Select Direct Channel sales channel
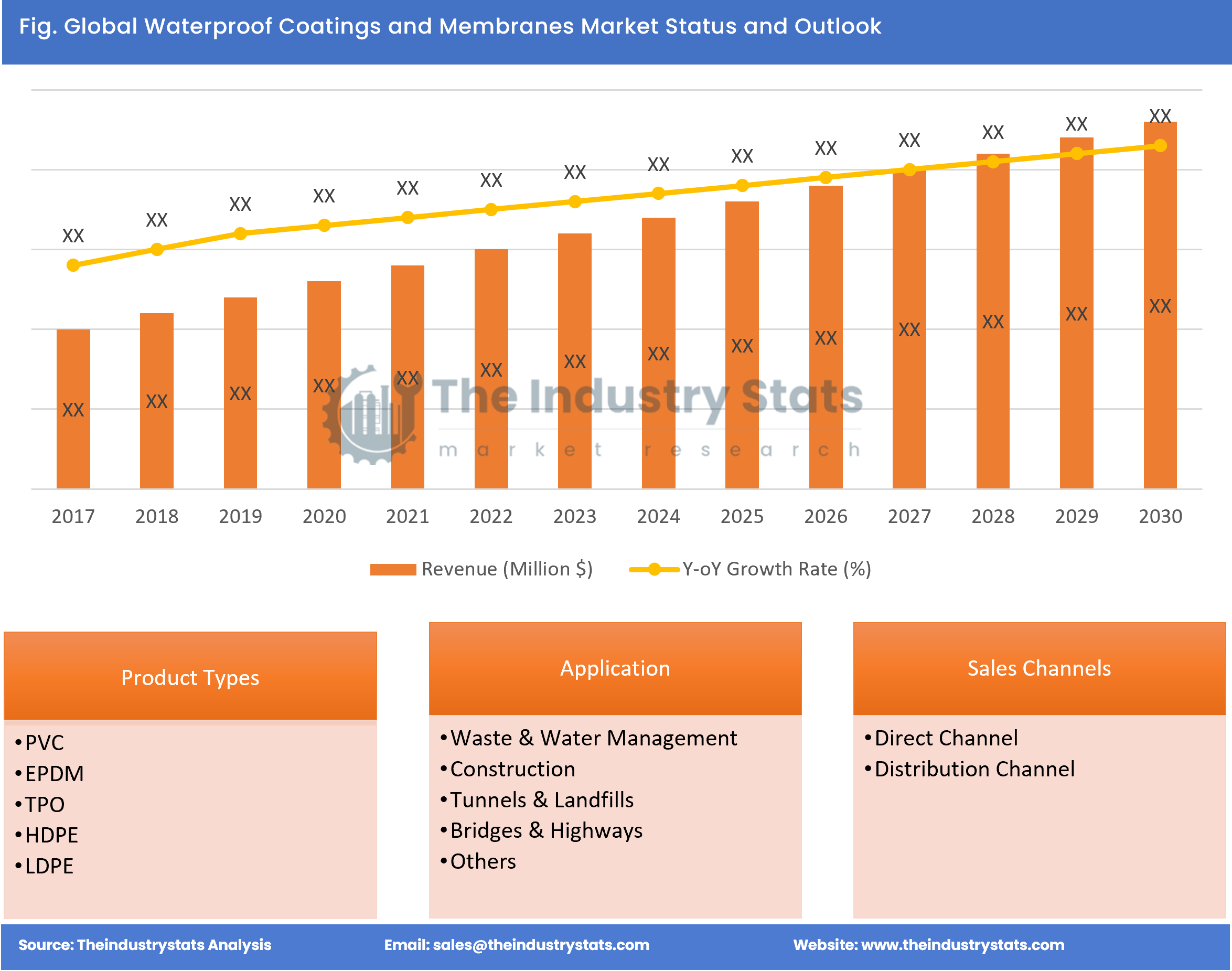1232x971 pixels. (x=946, y=738)
